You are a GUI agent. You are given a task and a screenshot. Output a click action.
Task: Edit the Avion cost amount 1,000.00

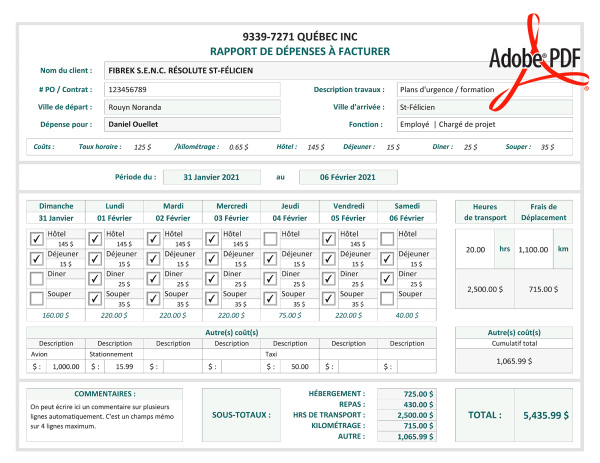[x=64, y=367]
